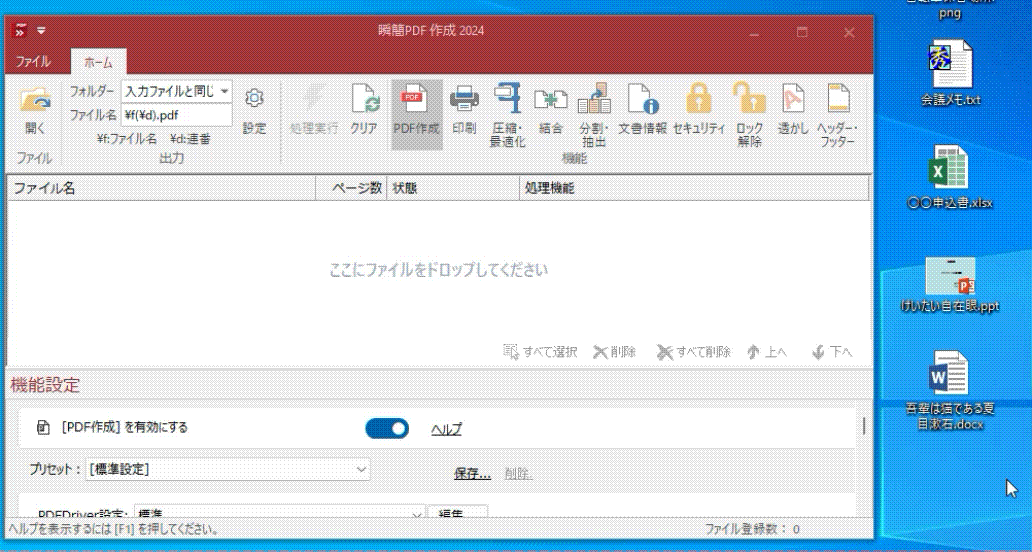Click the ここにファイルをドロップしてください text

438,270
